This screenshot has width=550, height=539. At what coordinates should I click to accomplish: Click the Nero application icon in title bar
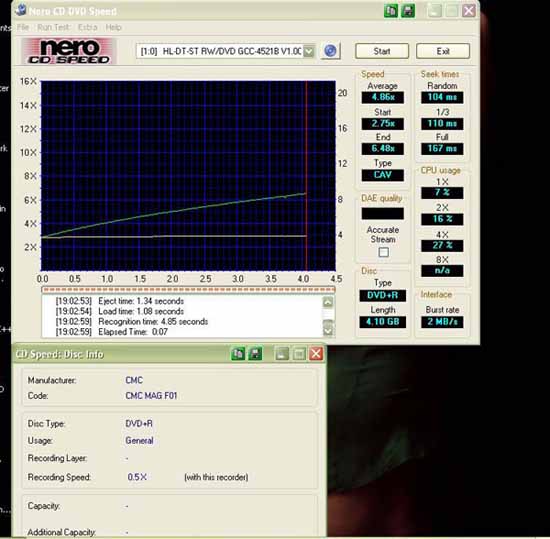click(21, 10)
